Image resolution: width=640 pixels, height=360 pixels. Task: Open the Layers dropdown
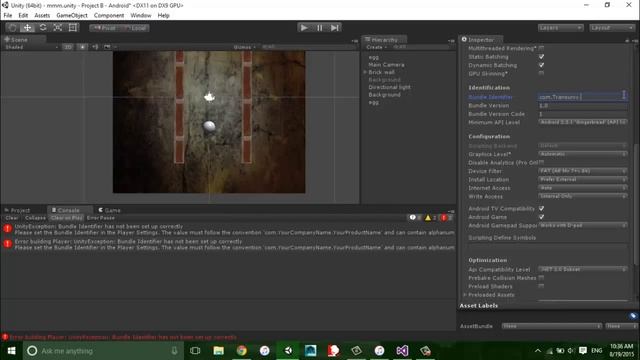560,28
